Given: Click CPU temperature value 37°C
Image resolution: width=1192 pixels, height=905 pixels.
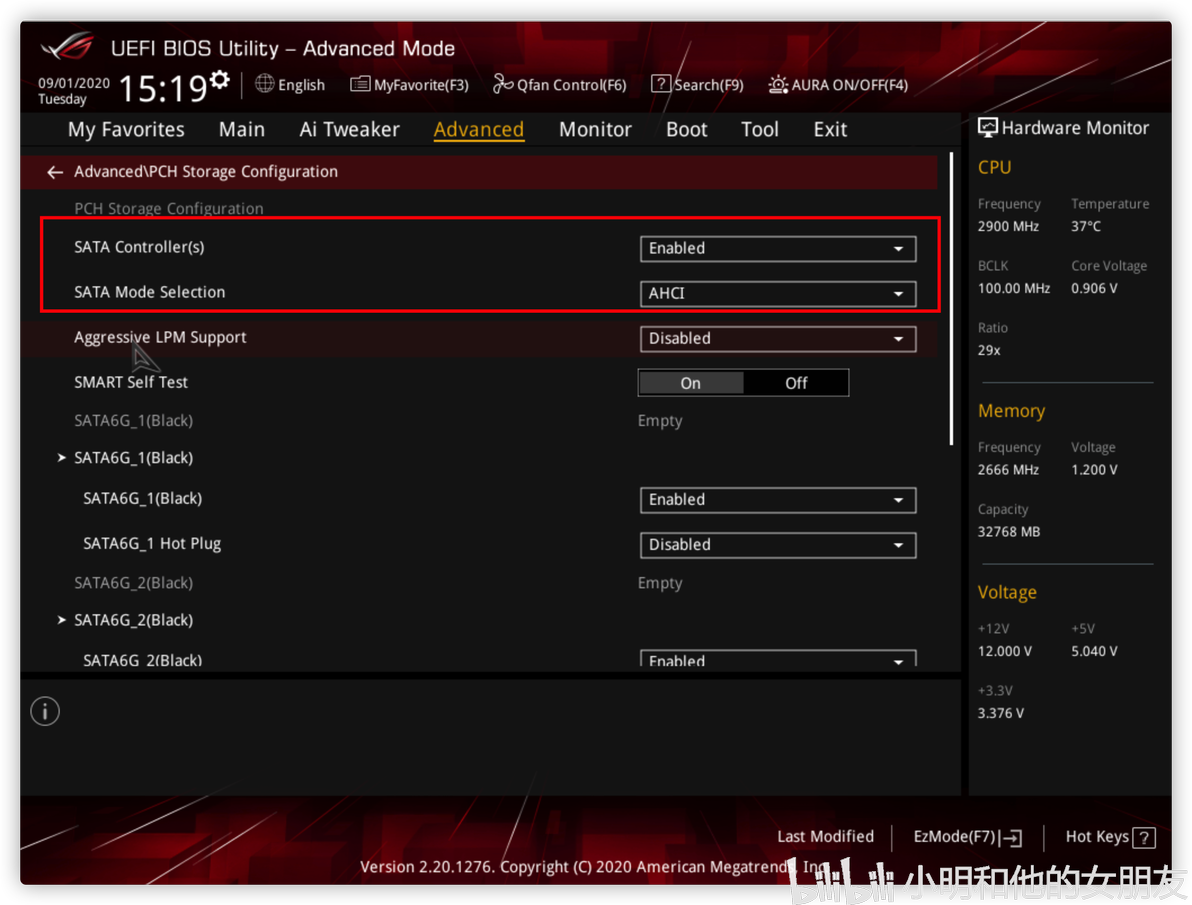Looking at the screenshot, I should point(1086,226).
